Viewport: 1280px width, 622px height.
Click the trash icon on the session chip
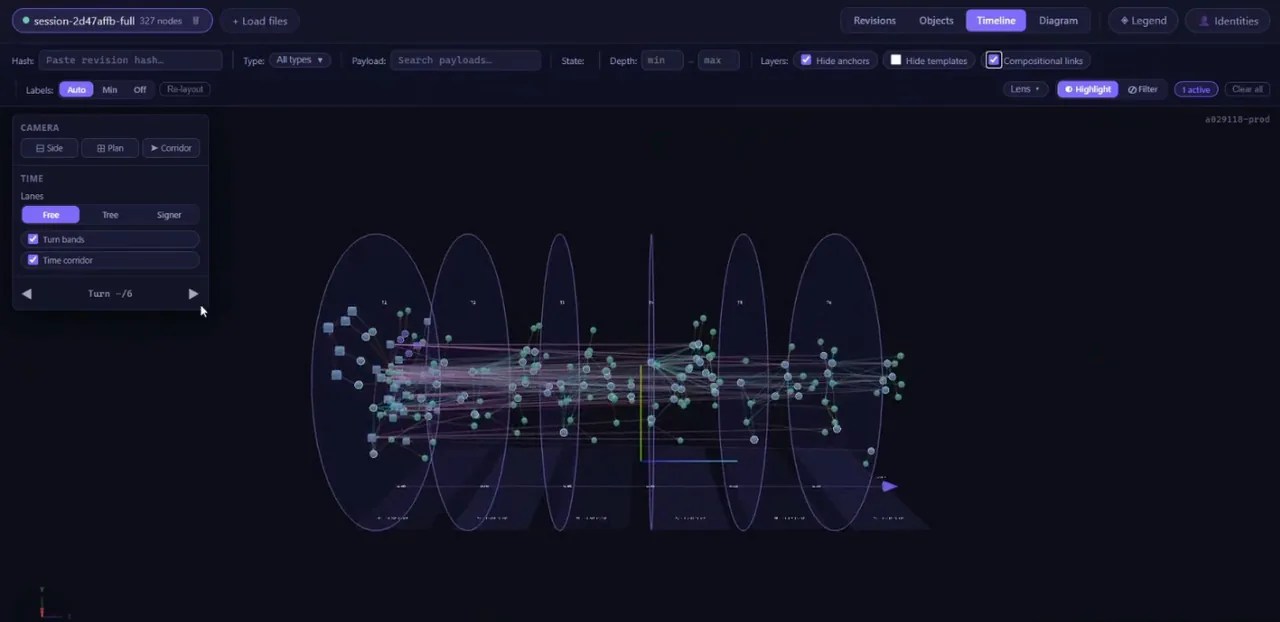pos(196,20)
